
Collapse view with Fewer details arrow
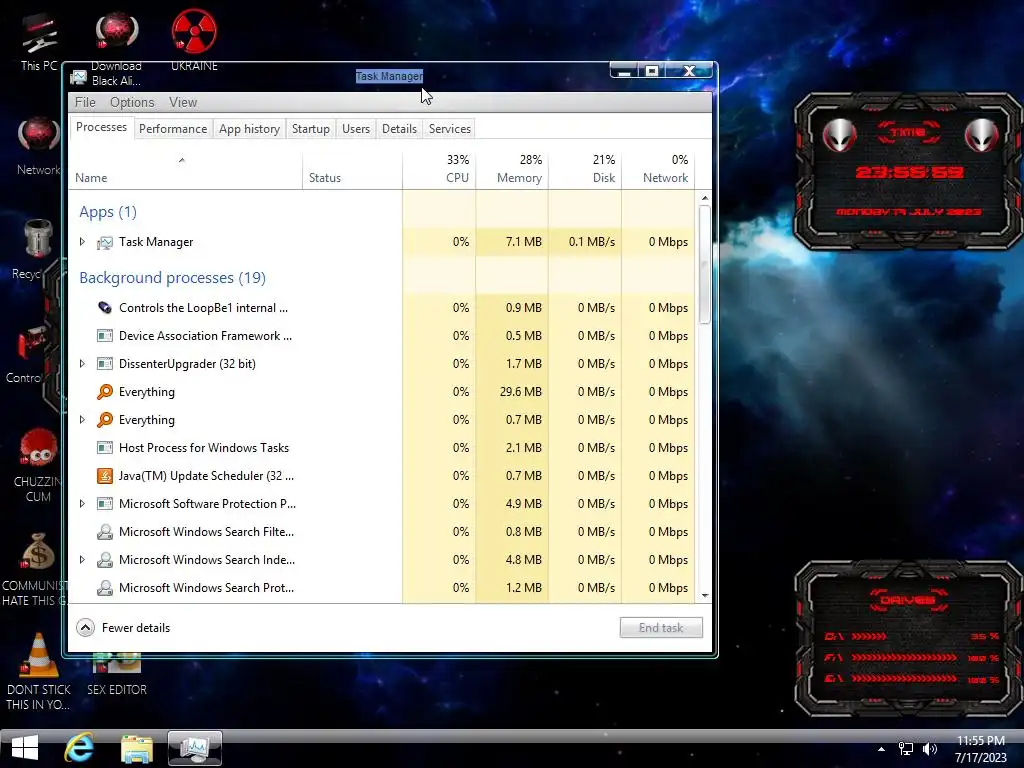pos(86,628)
